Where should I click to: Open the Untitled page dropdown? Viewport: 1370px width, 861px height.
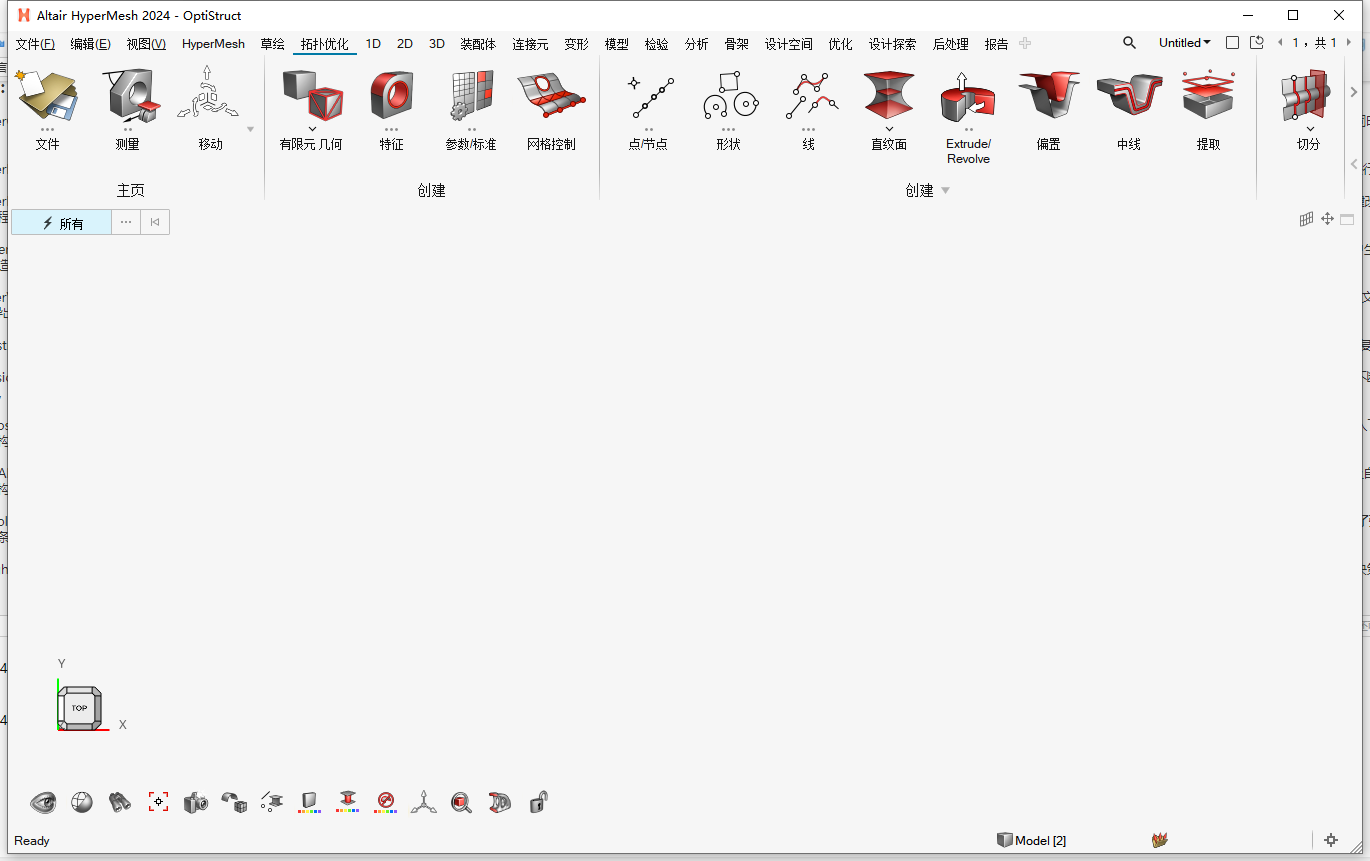point(1184,43)
